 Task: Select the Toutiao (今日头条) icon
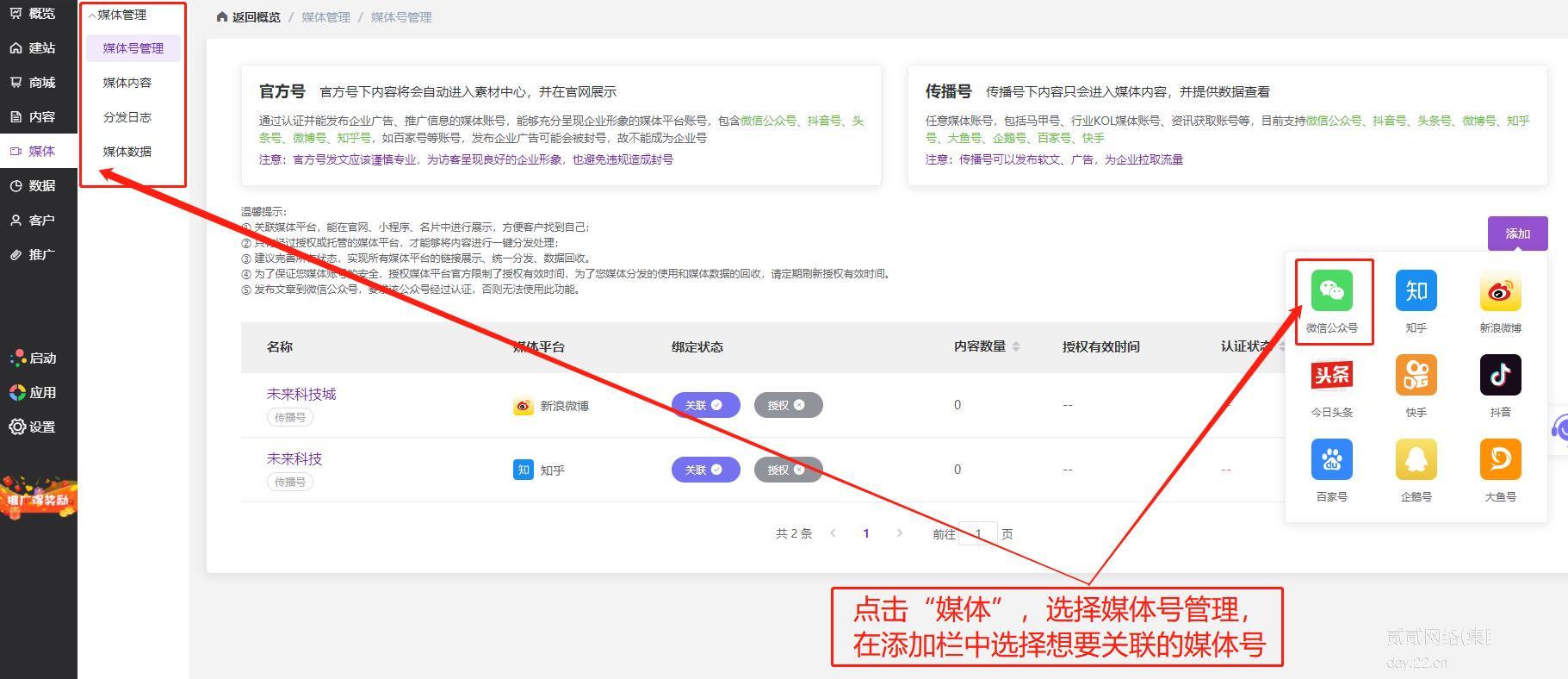coord(1331,376)
